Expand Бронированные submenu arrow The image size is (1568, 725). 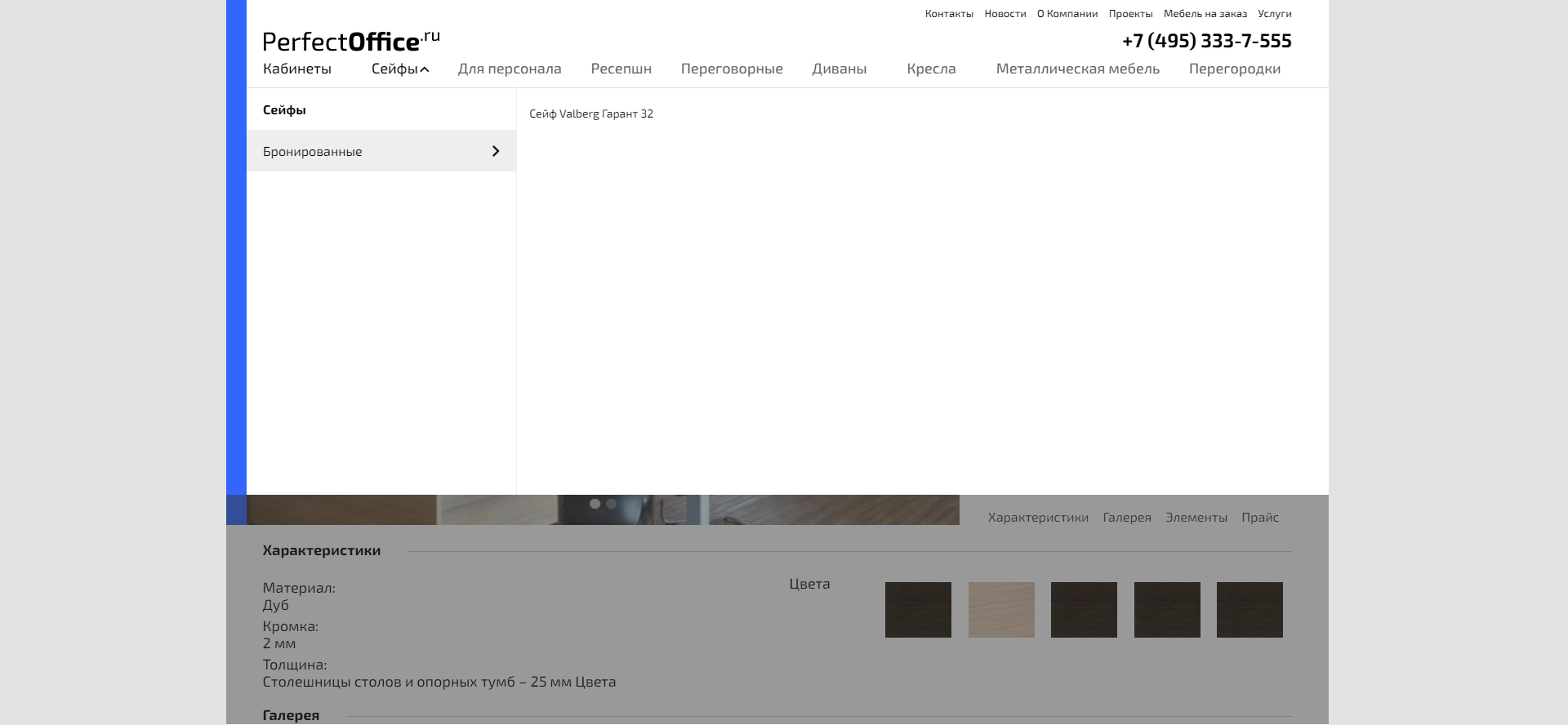pos(496,151)
